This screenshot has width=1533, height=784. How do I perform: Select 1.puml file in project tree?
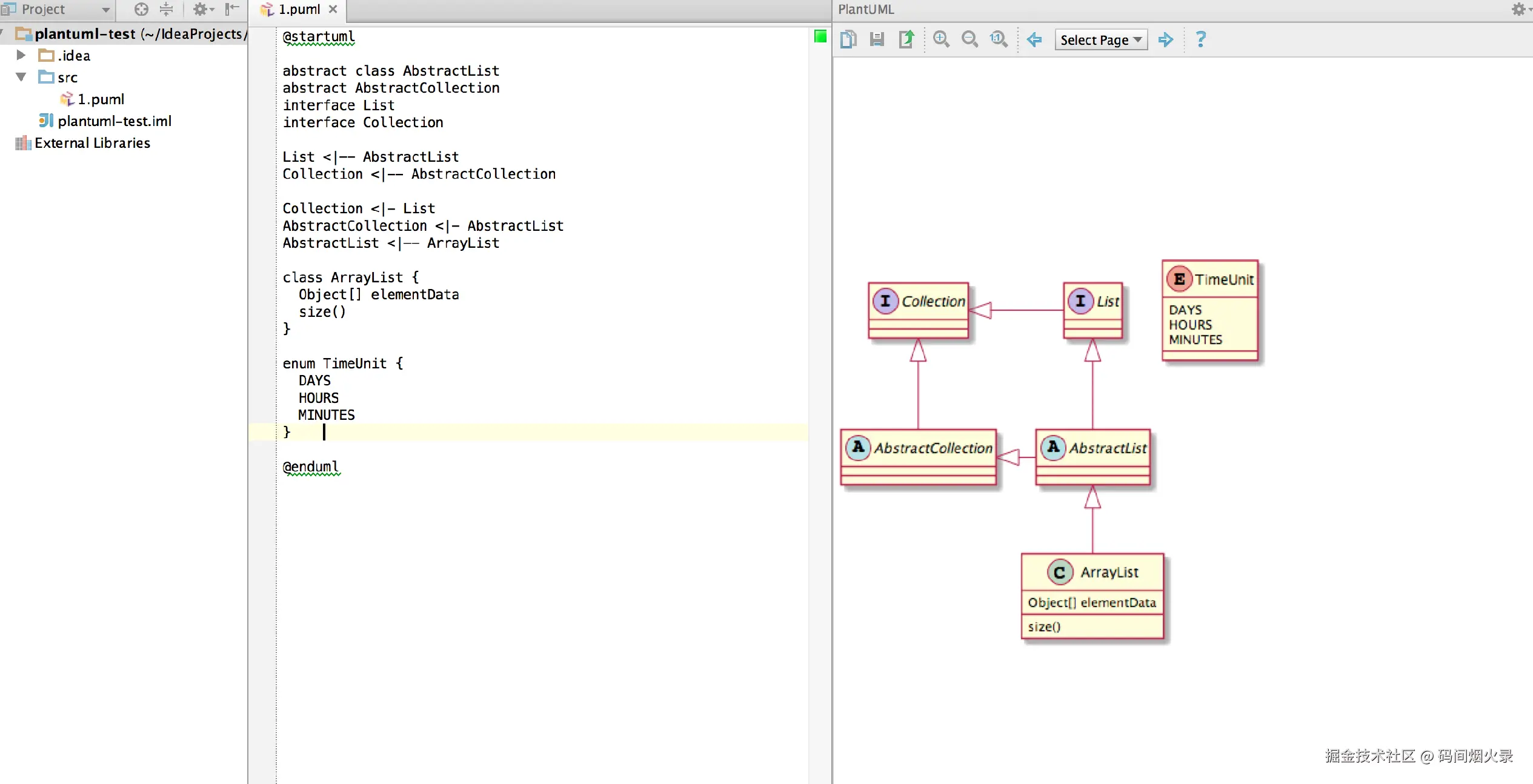point(101,99)
